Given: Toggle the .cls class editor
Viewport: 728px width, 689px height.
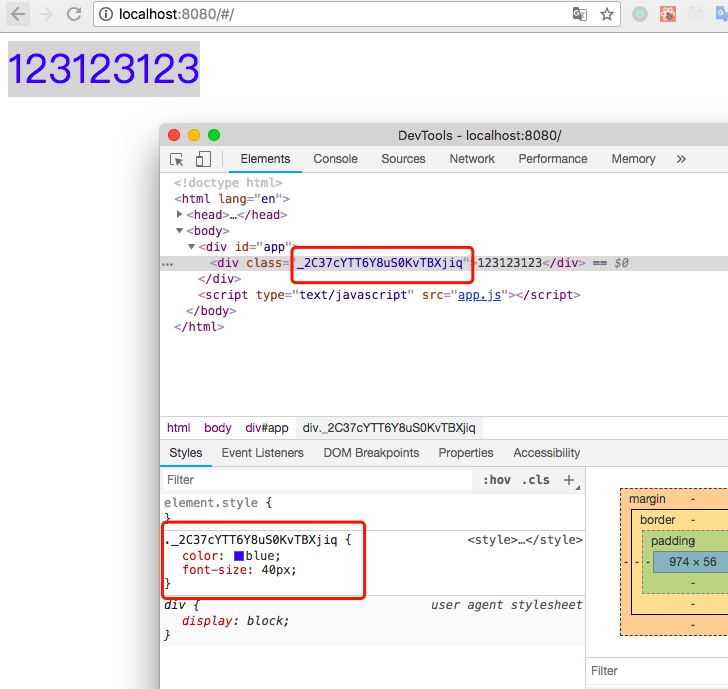Looking at the screenshot, I should pyautogui.click(x=535, y=480).
